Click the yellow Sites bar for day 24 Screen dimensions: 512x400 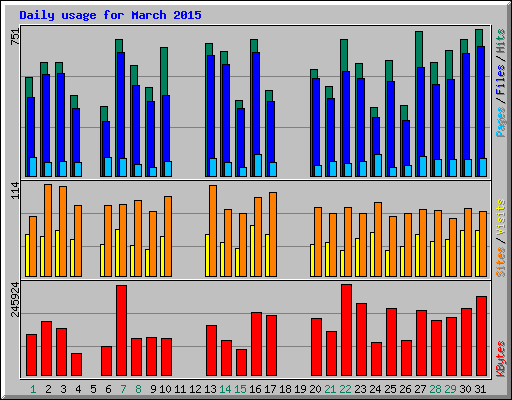coord(372,254)
